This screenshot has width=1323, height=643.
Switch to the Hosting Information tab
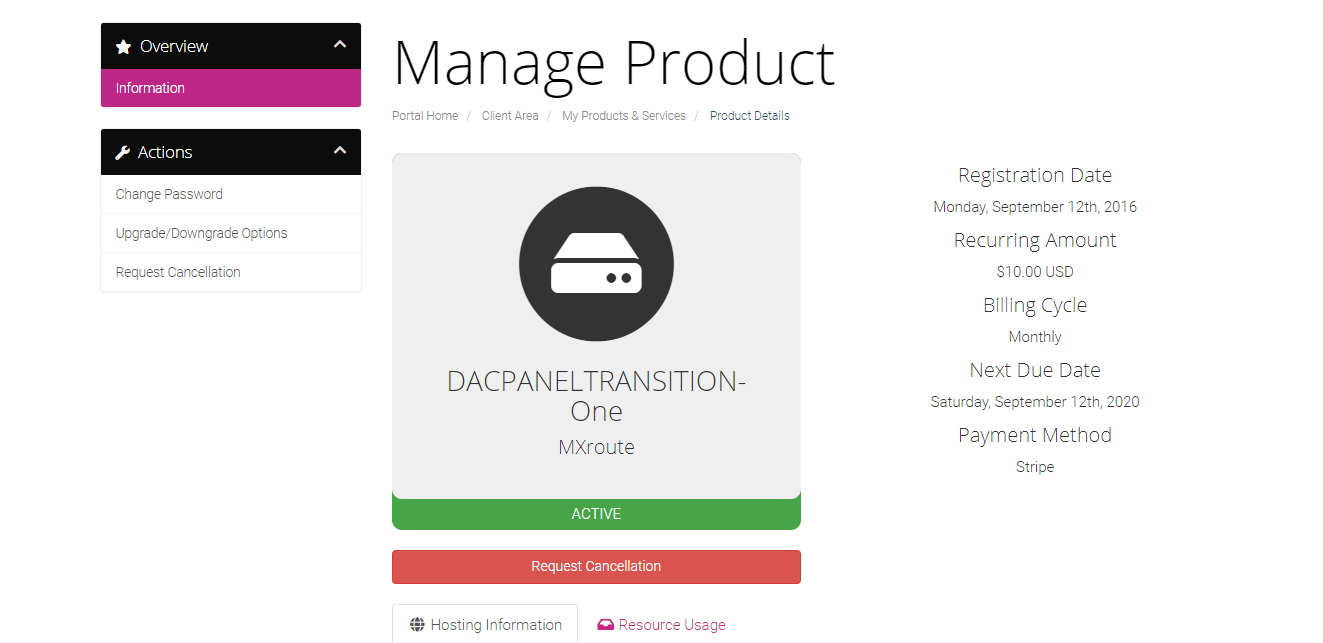(485, 624)
